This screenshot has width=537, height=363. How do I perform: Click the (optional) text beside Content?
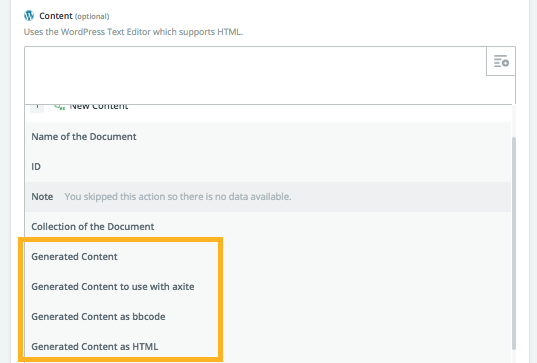(92, 16)
